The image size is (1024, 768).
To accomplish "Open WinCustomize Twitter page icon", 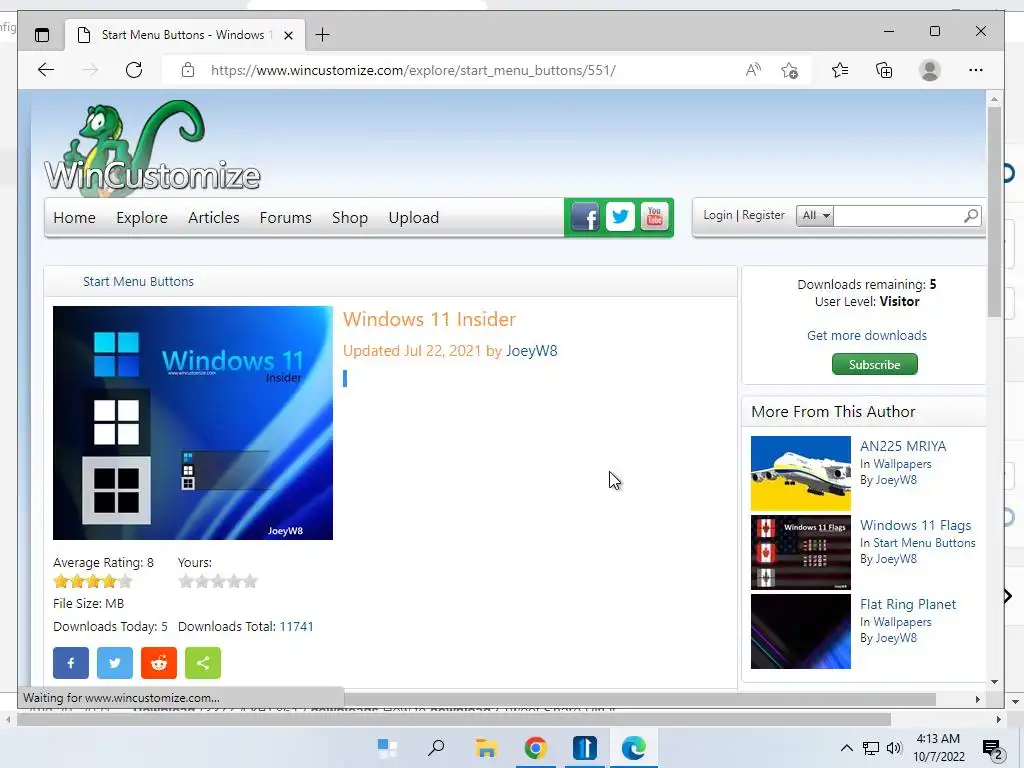I will [x=620, y=217].
